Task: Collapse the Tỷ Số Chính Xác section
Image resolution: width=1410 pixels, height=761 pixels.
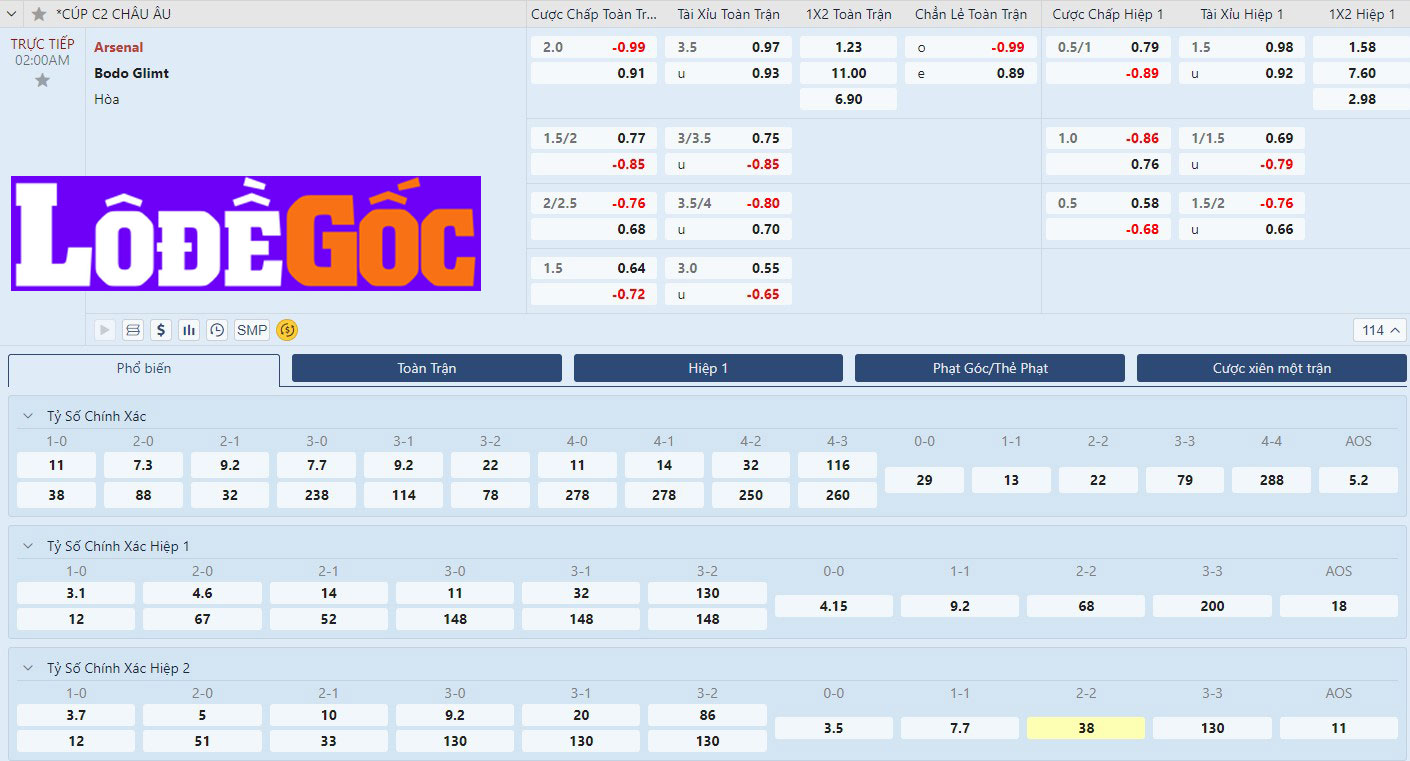Action: 27,416
